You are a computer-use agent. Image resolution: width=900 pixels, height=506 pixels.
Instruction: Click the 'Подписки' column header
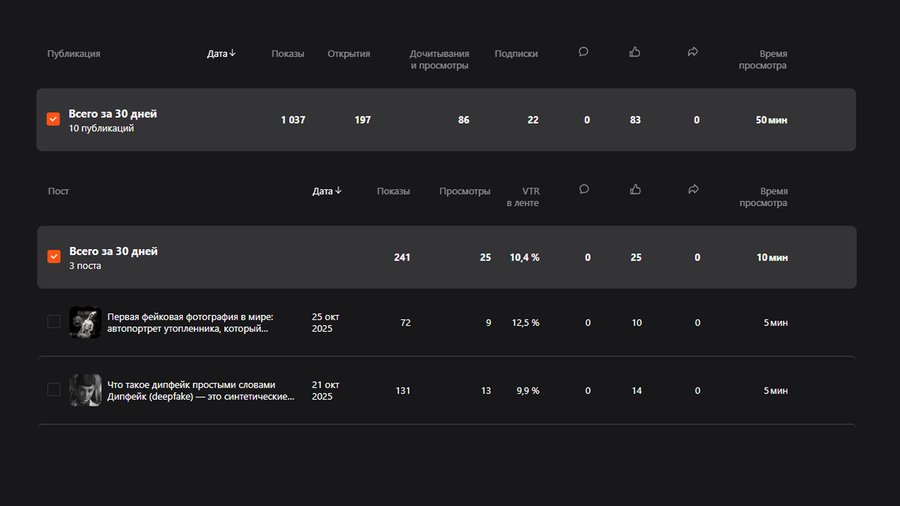pos(516,54)
